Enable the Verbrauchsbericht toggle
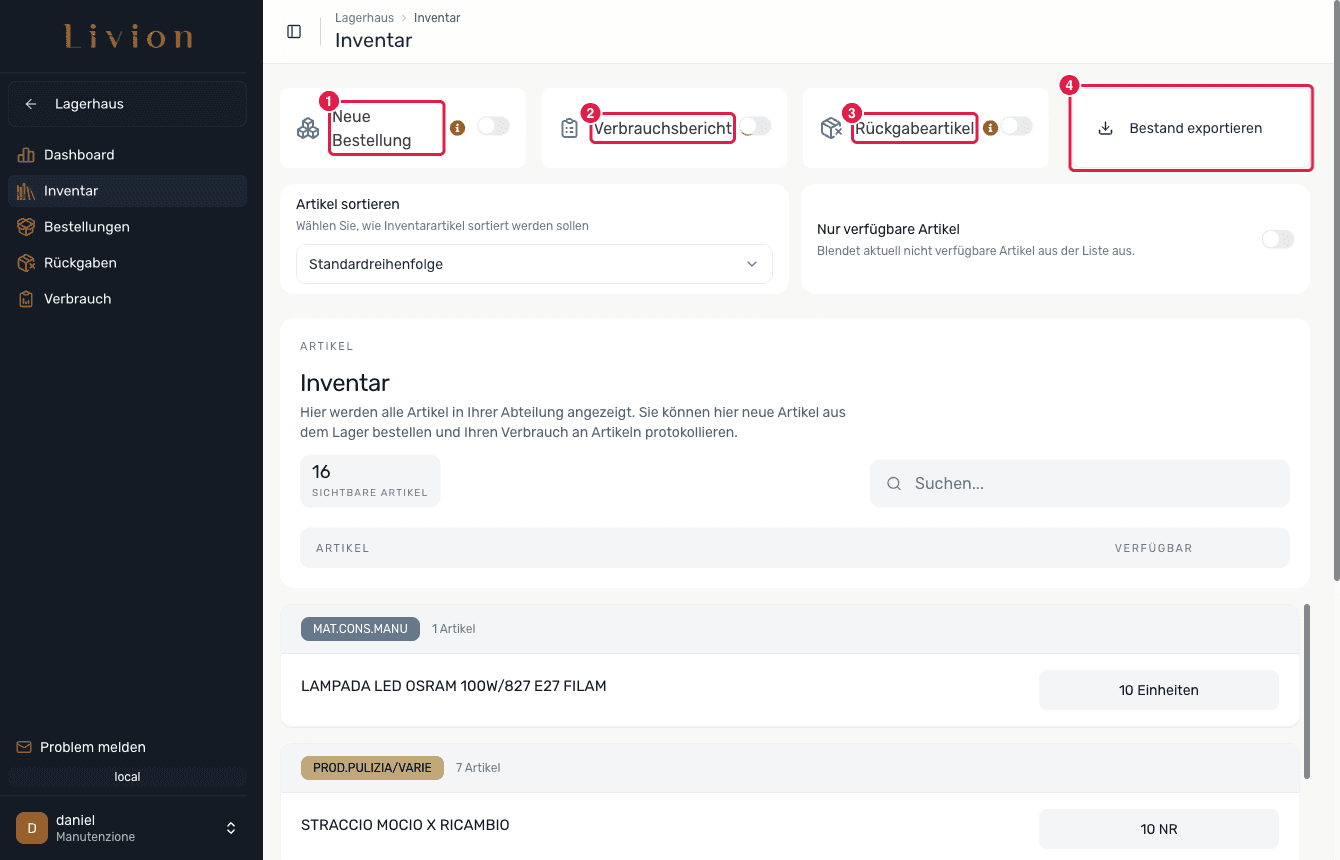This screenshot has height=860, width=1340. [755, 126]
